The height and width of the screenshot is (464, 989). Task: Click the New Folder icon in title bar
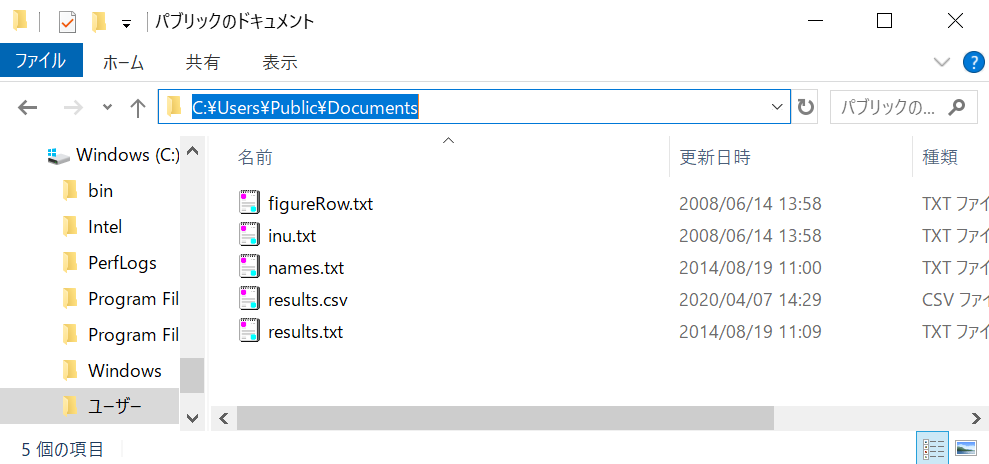(x=98, y=21)
